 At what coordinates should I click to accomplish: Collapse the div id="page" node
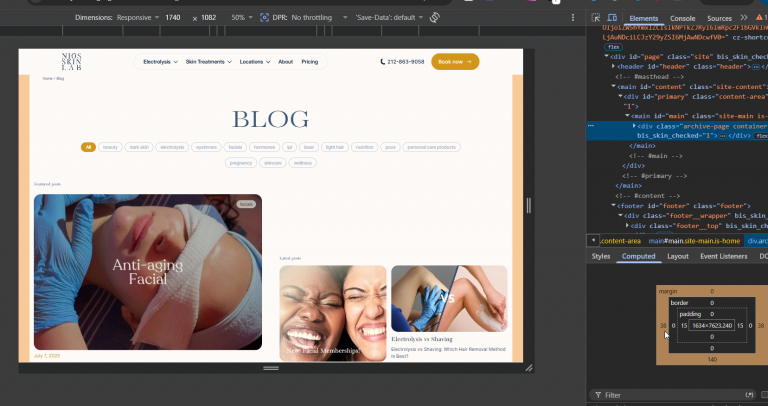coord(606,57)
